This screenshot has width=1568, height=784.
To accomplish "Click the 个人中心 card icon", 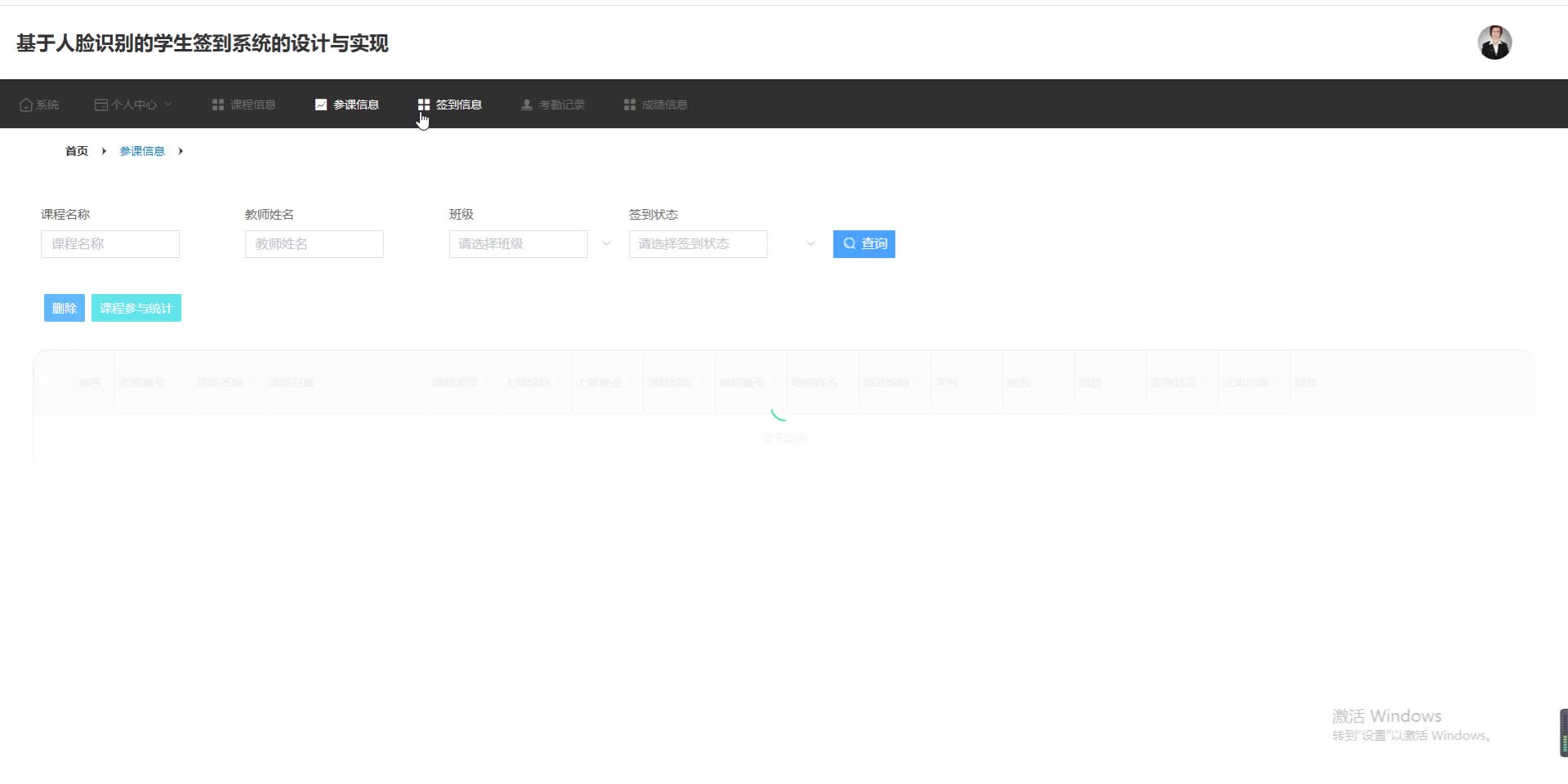I will (101, 105).
